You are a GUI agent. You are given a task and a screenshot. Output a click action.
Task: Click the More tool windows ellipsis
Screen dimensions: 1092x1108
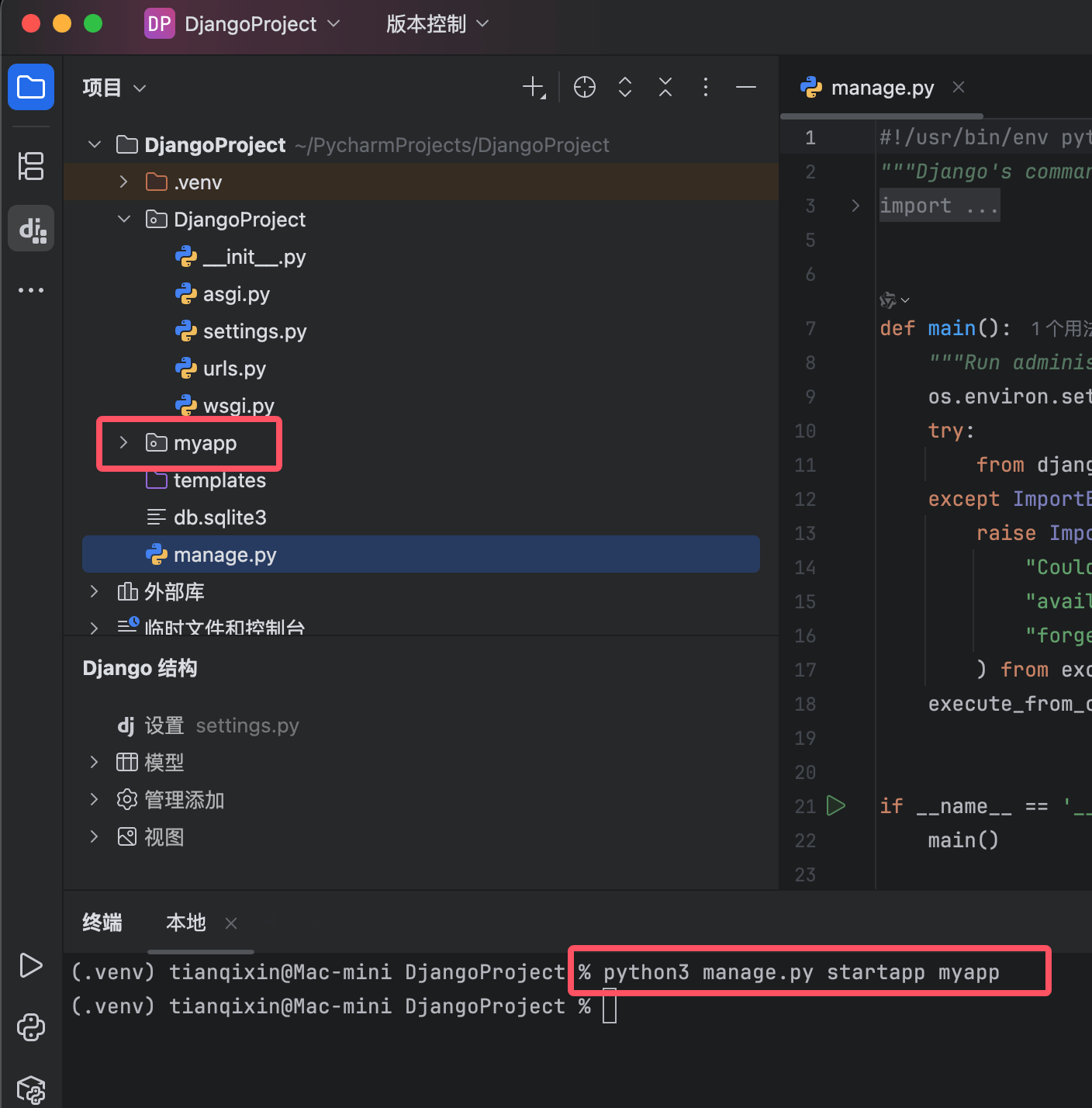pos(31,290)
